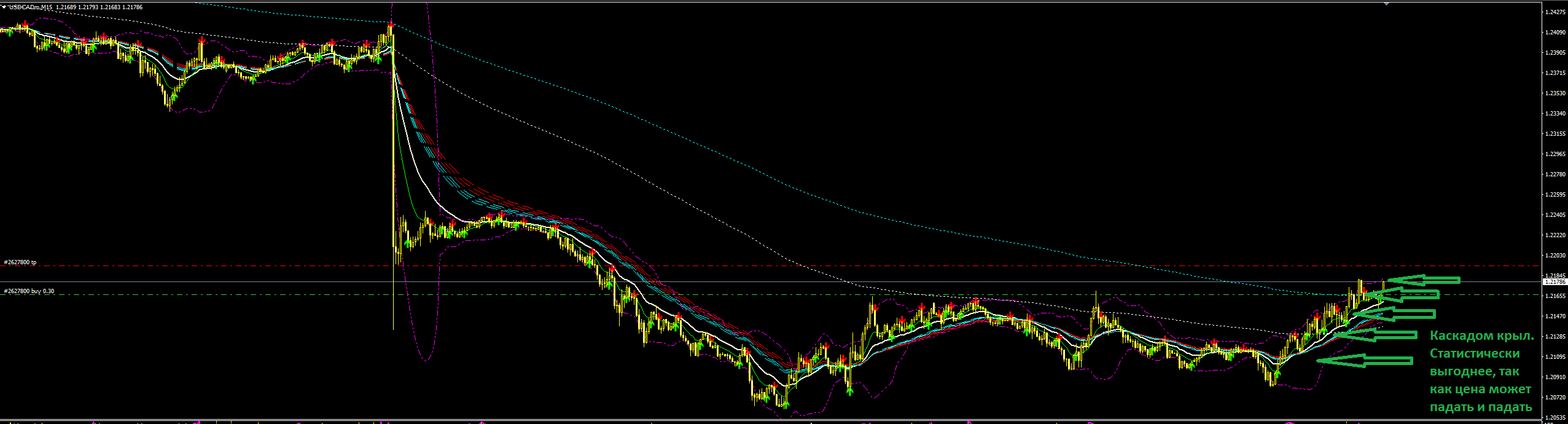The width and height of the screenshot is (1568, 424).
Task: Click the USDCADm,M15 chart title text
Action: pos(31,7)
